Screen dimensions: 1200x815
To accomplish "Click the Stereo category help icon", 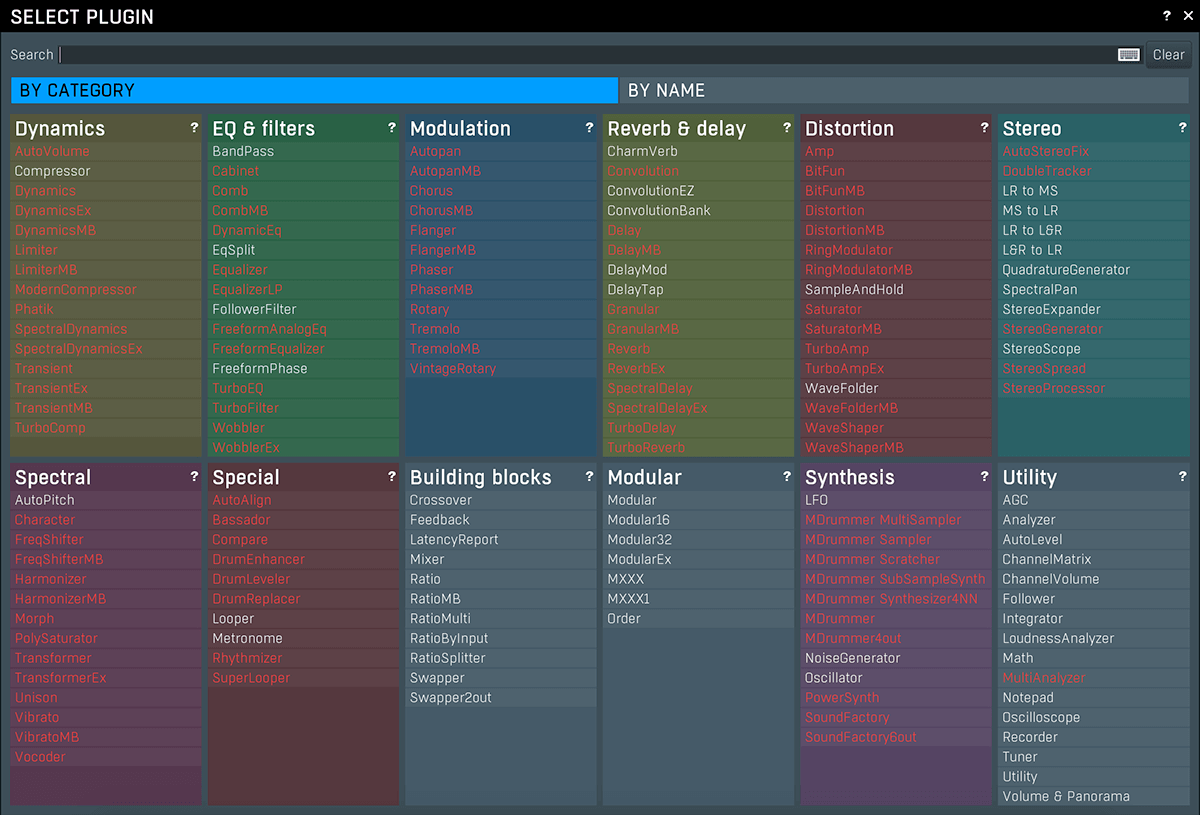I will (x=1182, y=128).
